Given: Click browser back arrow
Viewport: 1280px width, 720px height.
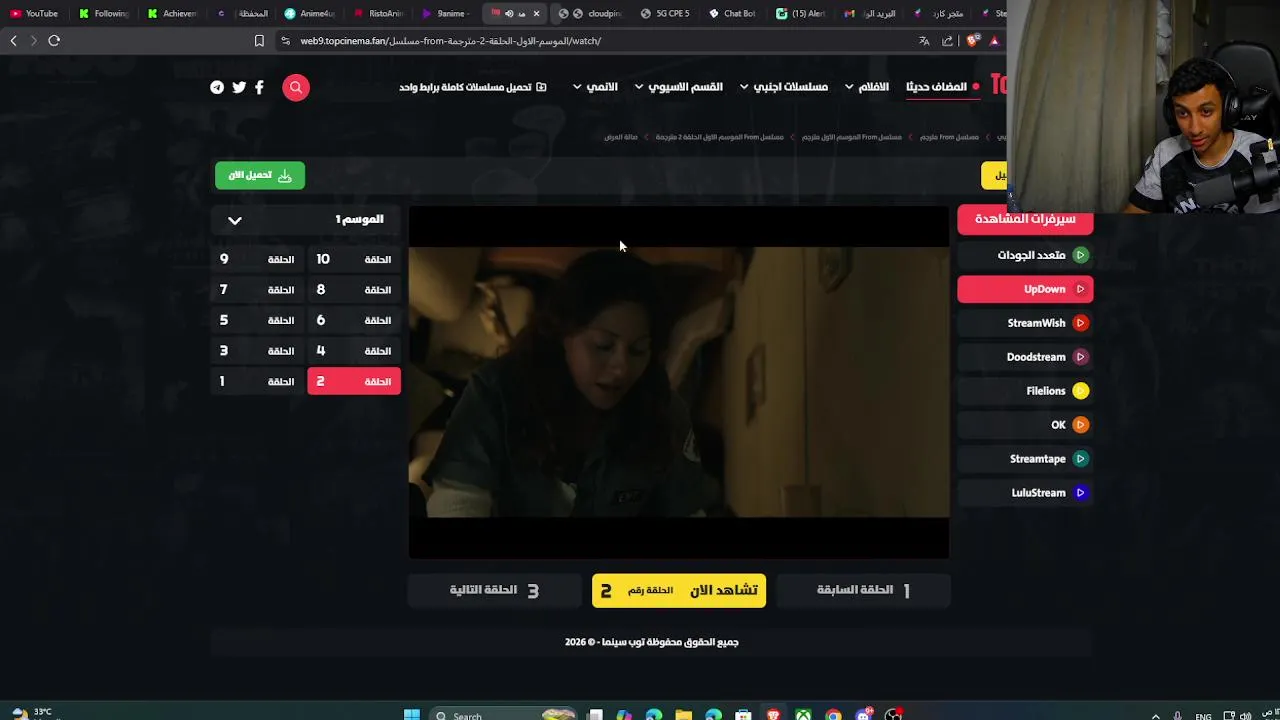Looking at the screenshot, I should (x=13, y=41).
